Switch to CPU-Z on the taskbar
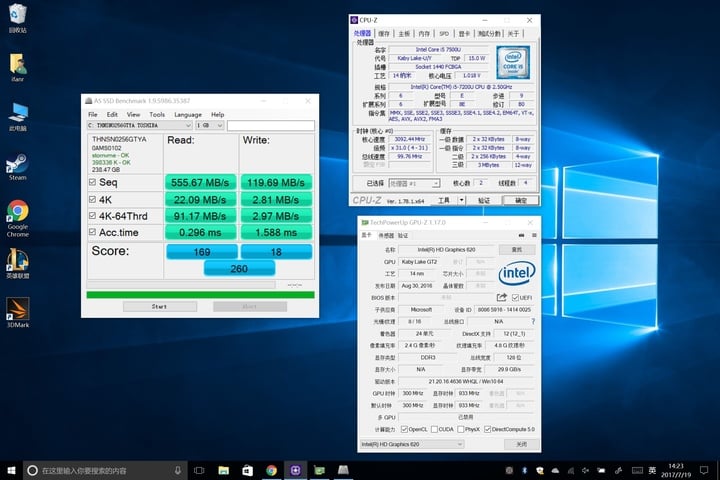The width and height of the screenshot is (720, 480). click(x=295, y=470)
